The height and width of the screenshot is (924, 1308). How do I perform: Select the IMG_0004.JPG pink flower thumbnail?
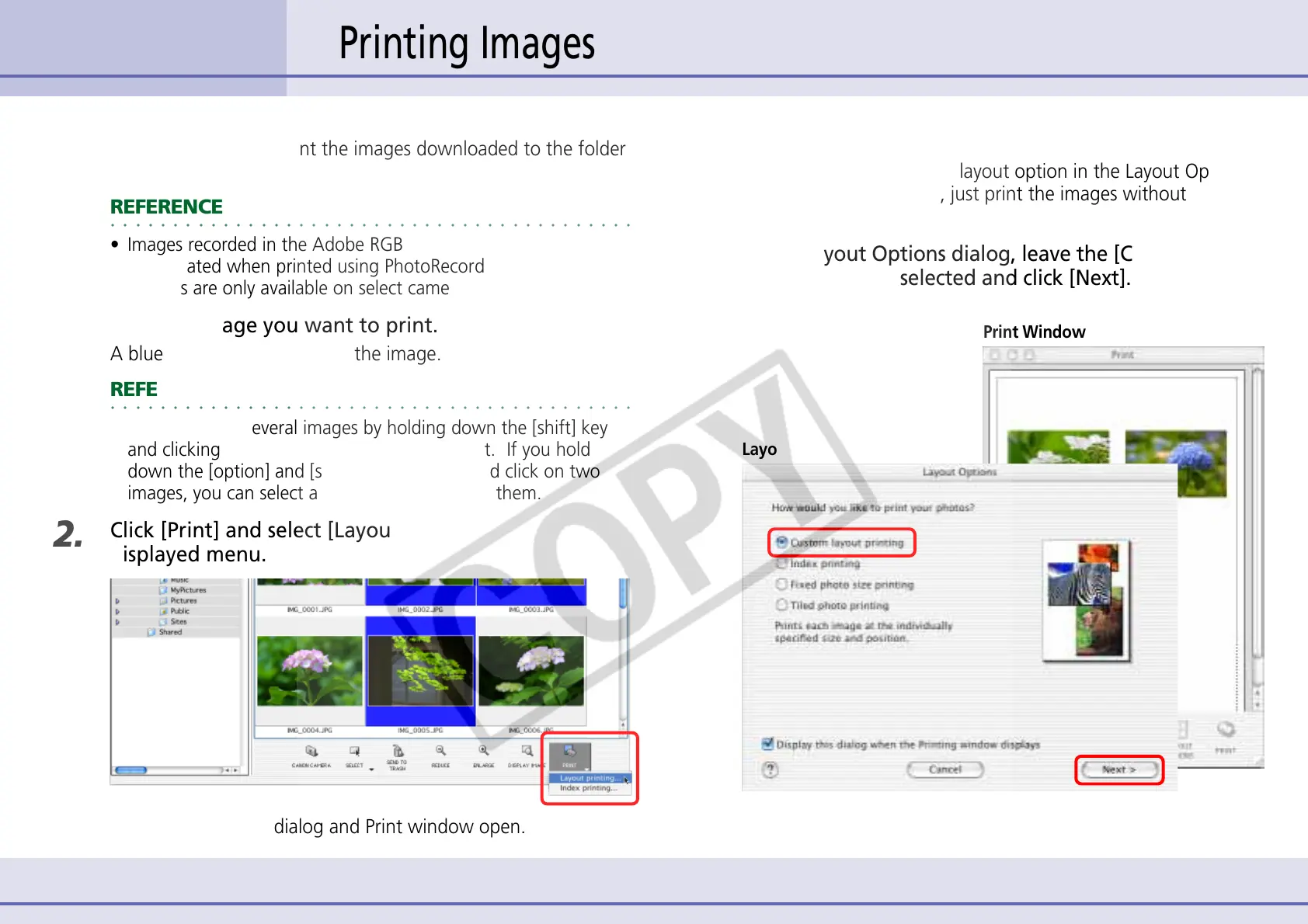pos(309,671)
